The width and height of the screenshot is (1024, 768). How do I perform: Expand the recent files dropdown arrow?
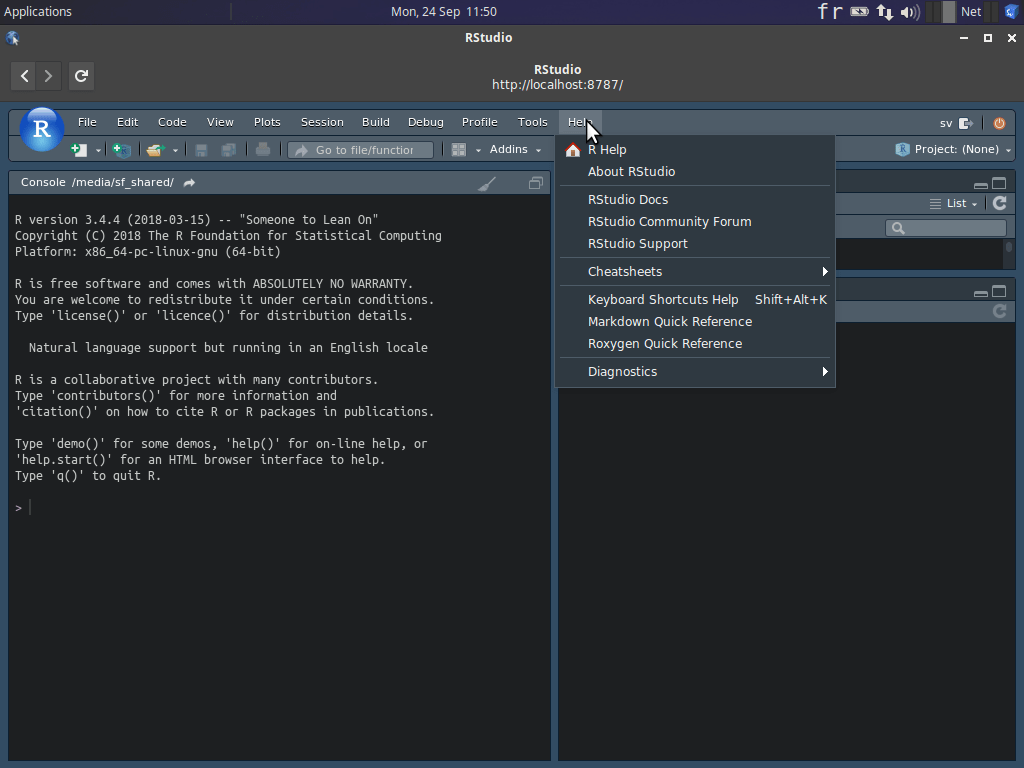pyautogui.click(x=175, y=150)
